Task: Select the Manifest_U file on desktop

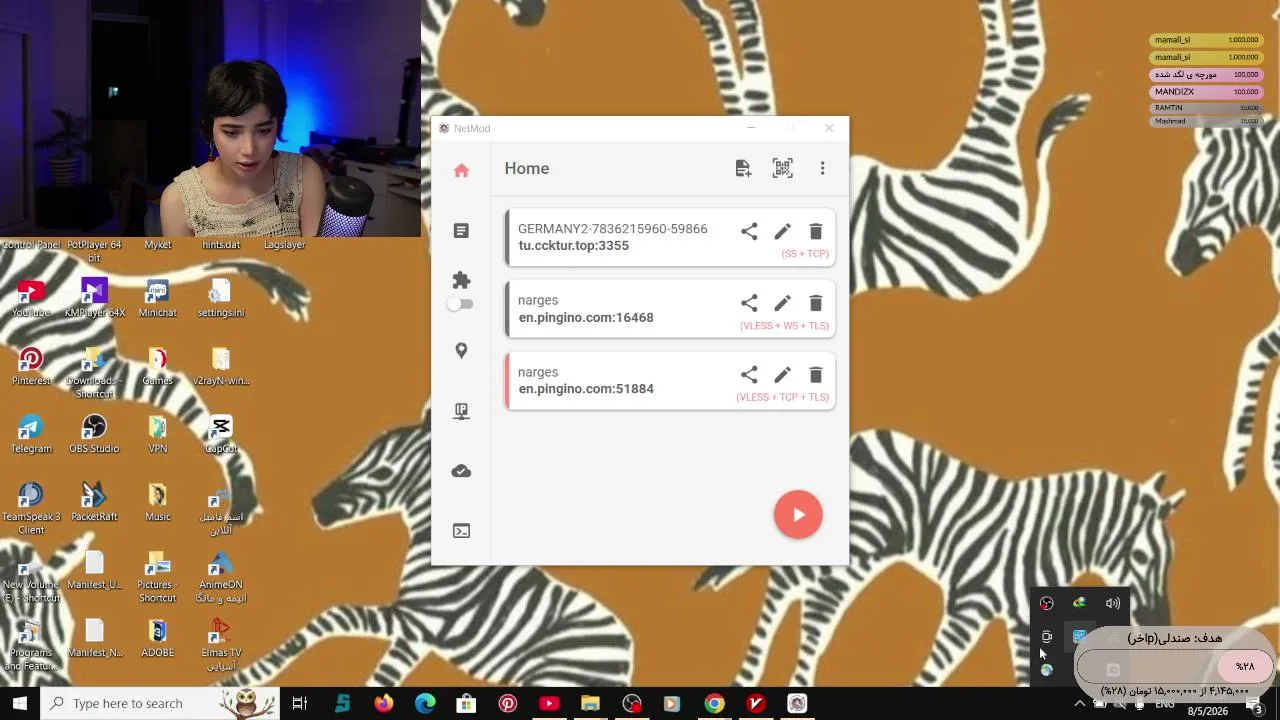Action: [x=94, y=570]
